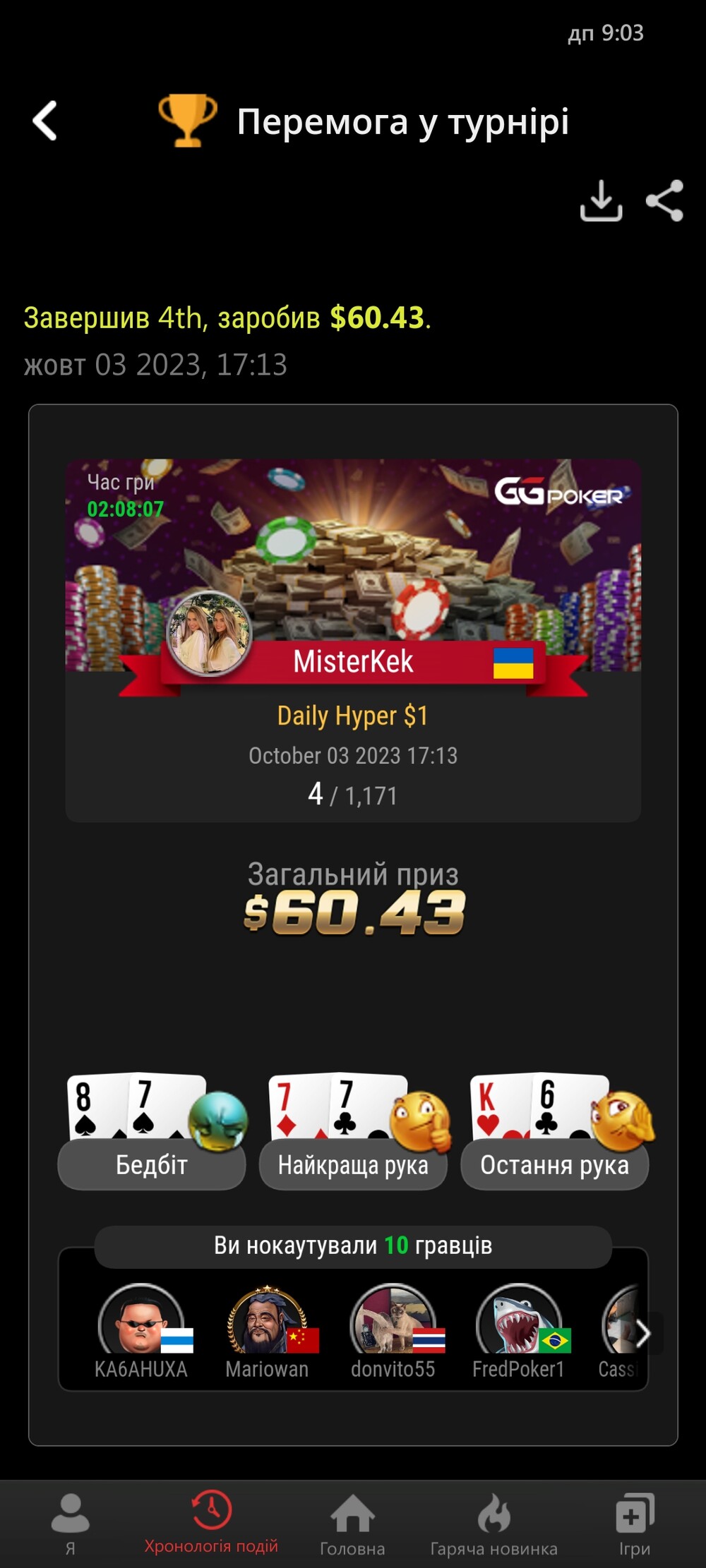Tap the Ukraine flag beside MisterKek
Screen dimensions: 706x1568
point(513,663)
